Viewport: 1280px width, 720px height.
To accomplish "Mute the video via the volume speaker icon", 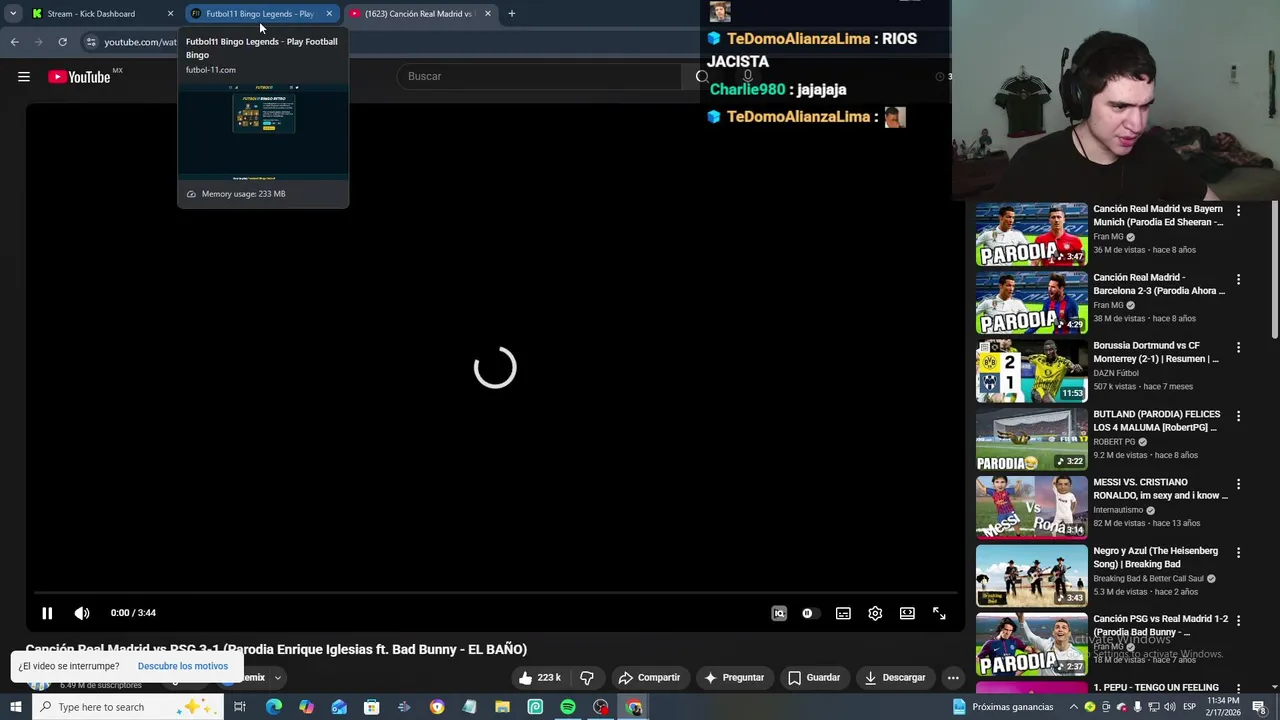I will click(82, 613).
